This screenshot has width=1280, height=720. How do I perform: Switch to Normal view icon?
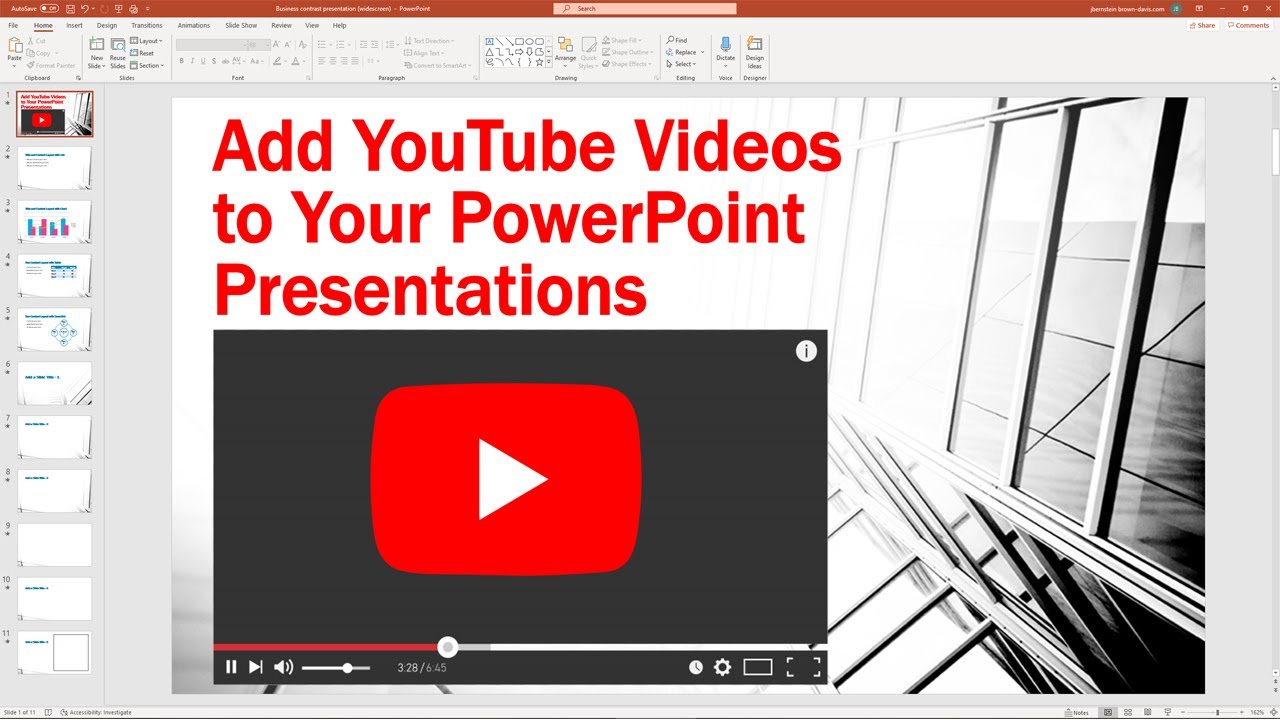(x=1108, y=713)
